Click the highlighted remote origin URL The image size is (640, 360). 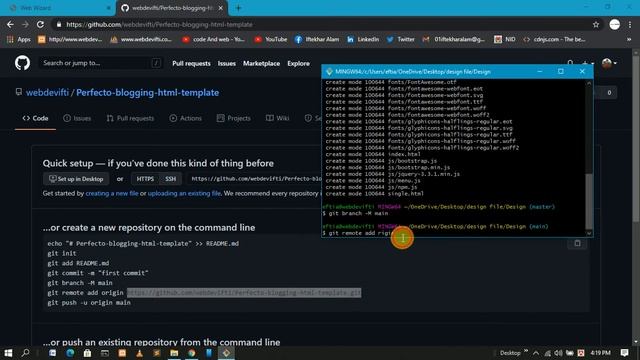coord(244,293)
